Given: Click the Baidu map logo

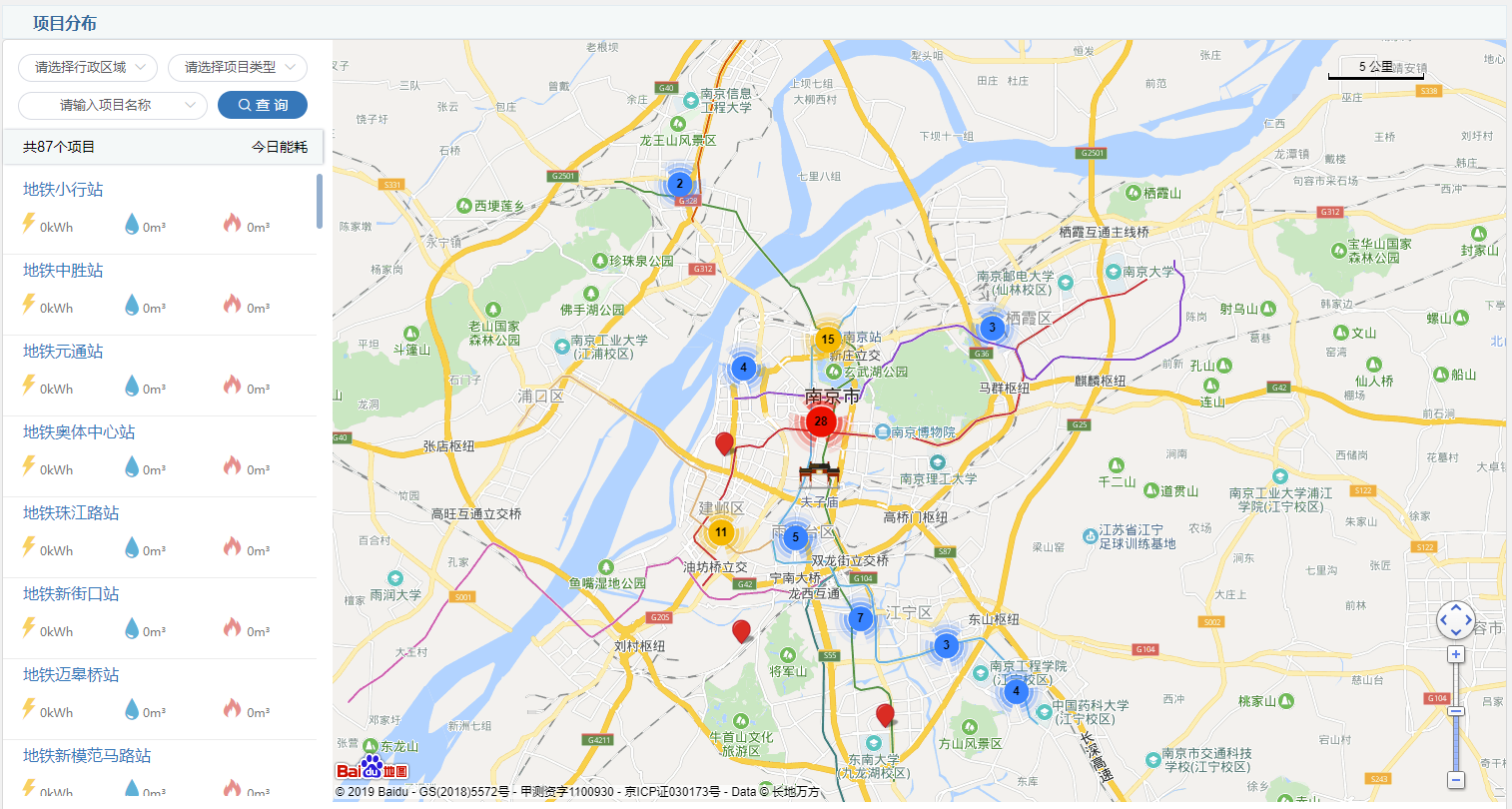Looking at the screenshot, I should pyautogui.click(x=373, y=768).
